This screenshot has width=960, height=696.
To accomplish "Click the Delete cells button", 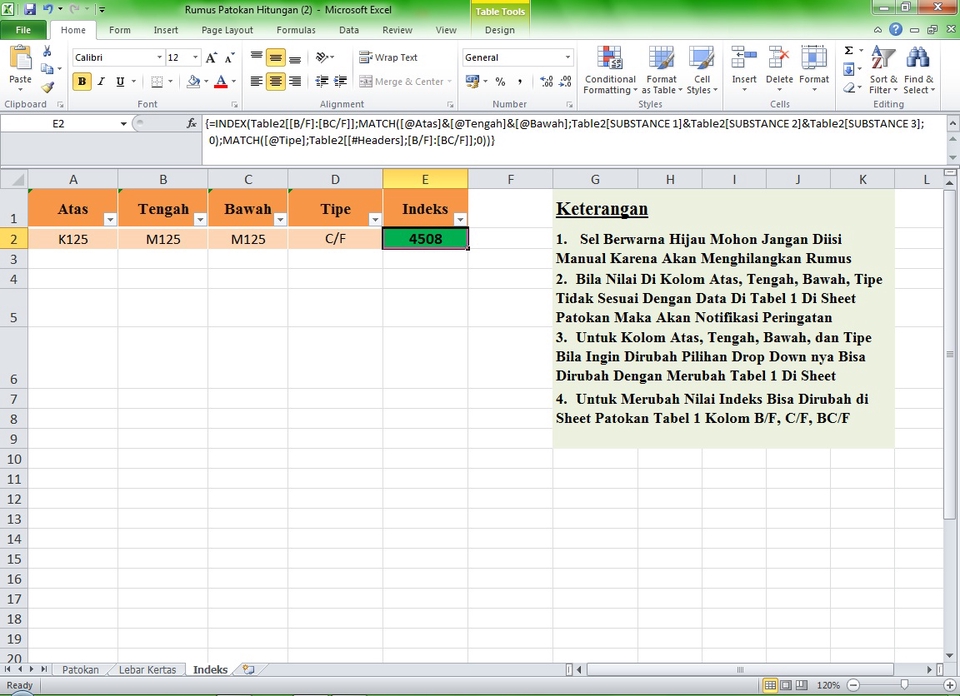I will pyautogui.click(x=779, y=70).
